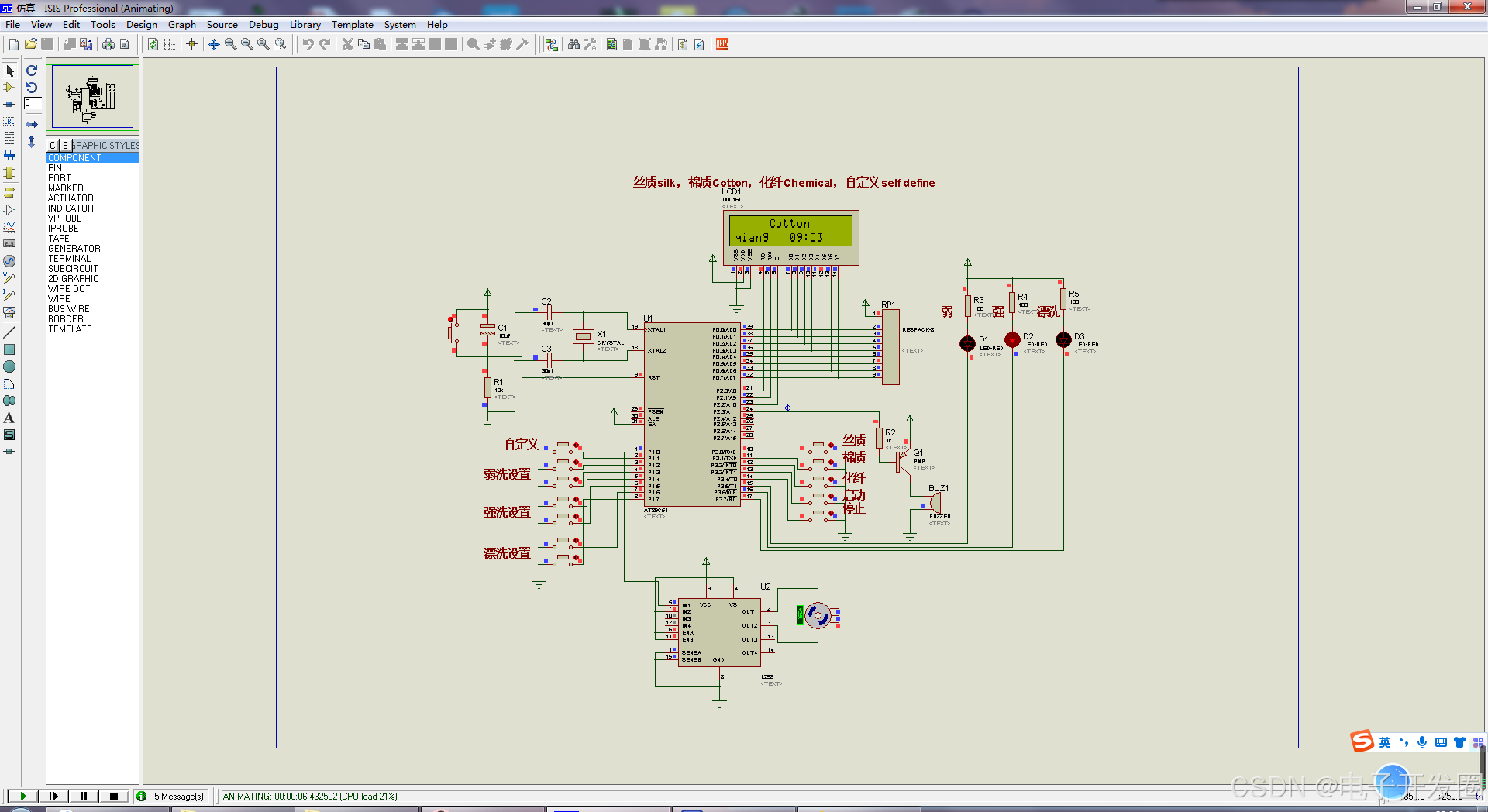The image size is (1488, 812).
Task: Click the Pan/Center view icon
Action: pyautogui.click(x=214, y=44)
